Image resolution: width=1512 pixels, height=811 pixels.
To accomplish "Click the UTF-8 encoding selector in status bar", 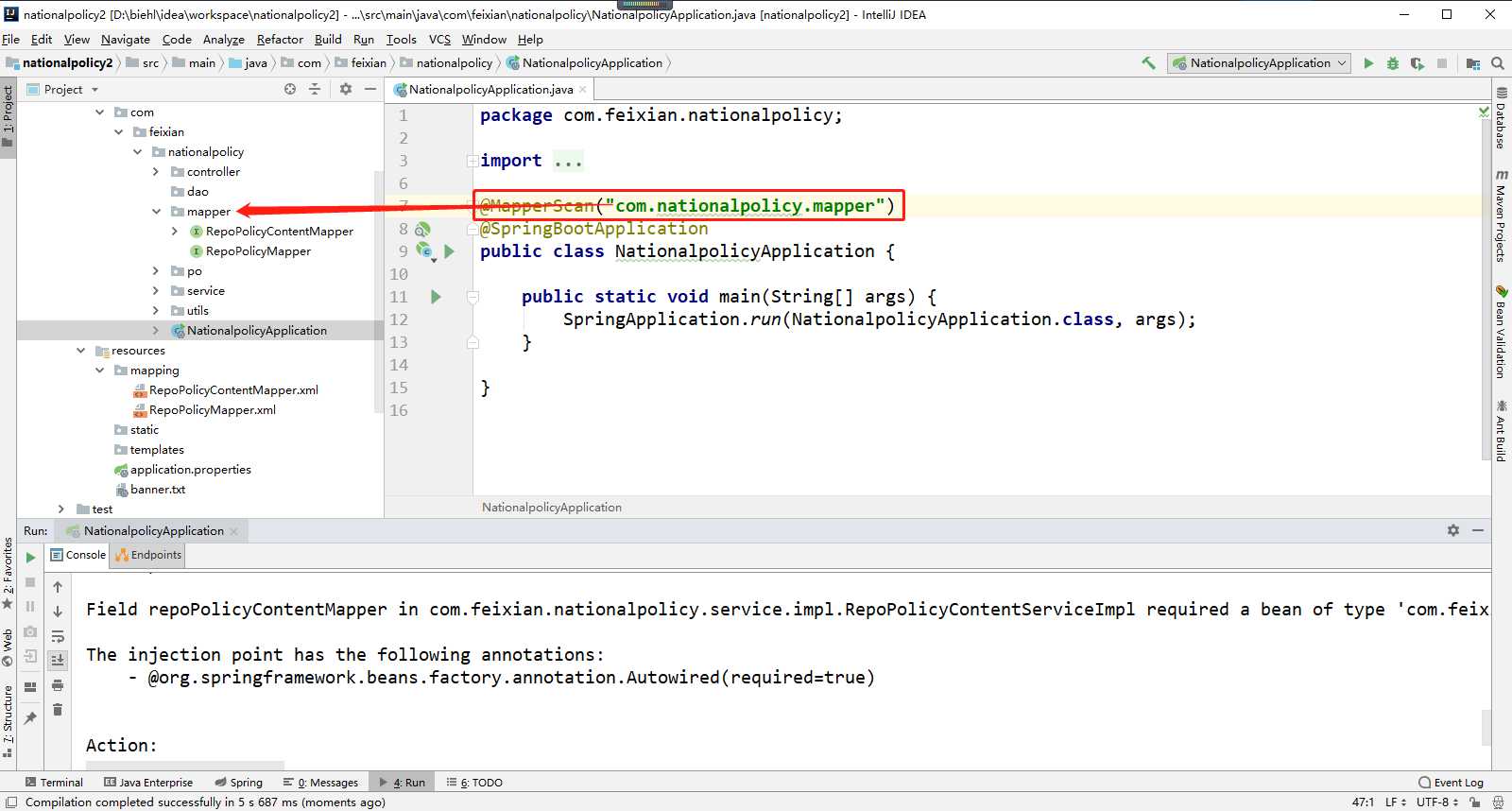I will [x=1437, y=802].
